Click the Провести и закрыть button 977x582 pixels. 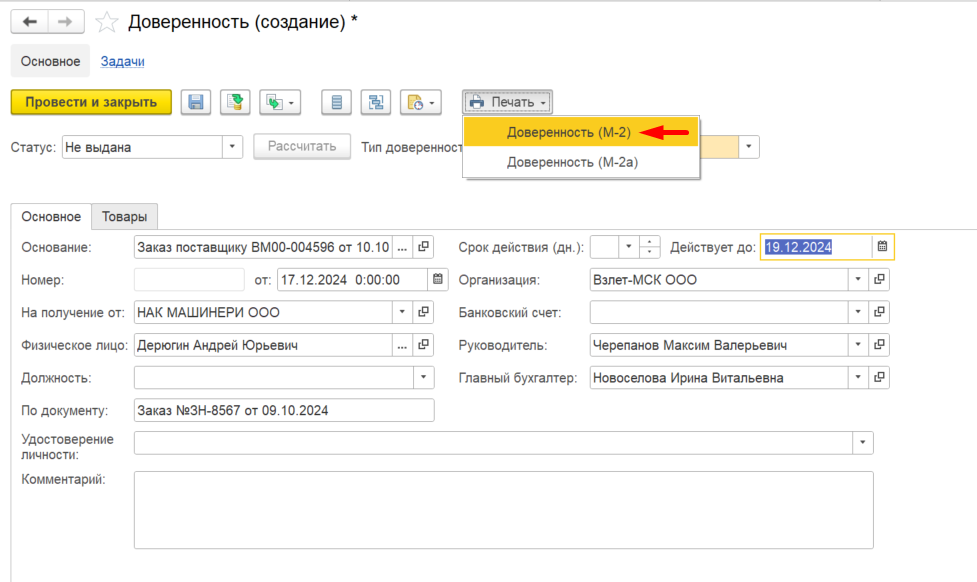coord(91,102)
